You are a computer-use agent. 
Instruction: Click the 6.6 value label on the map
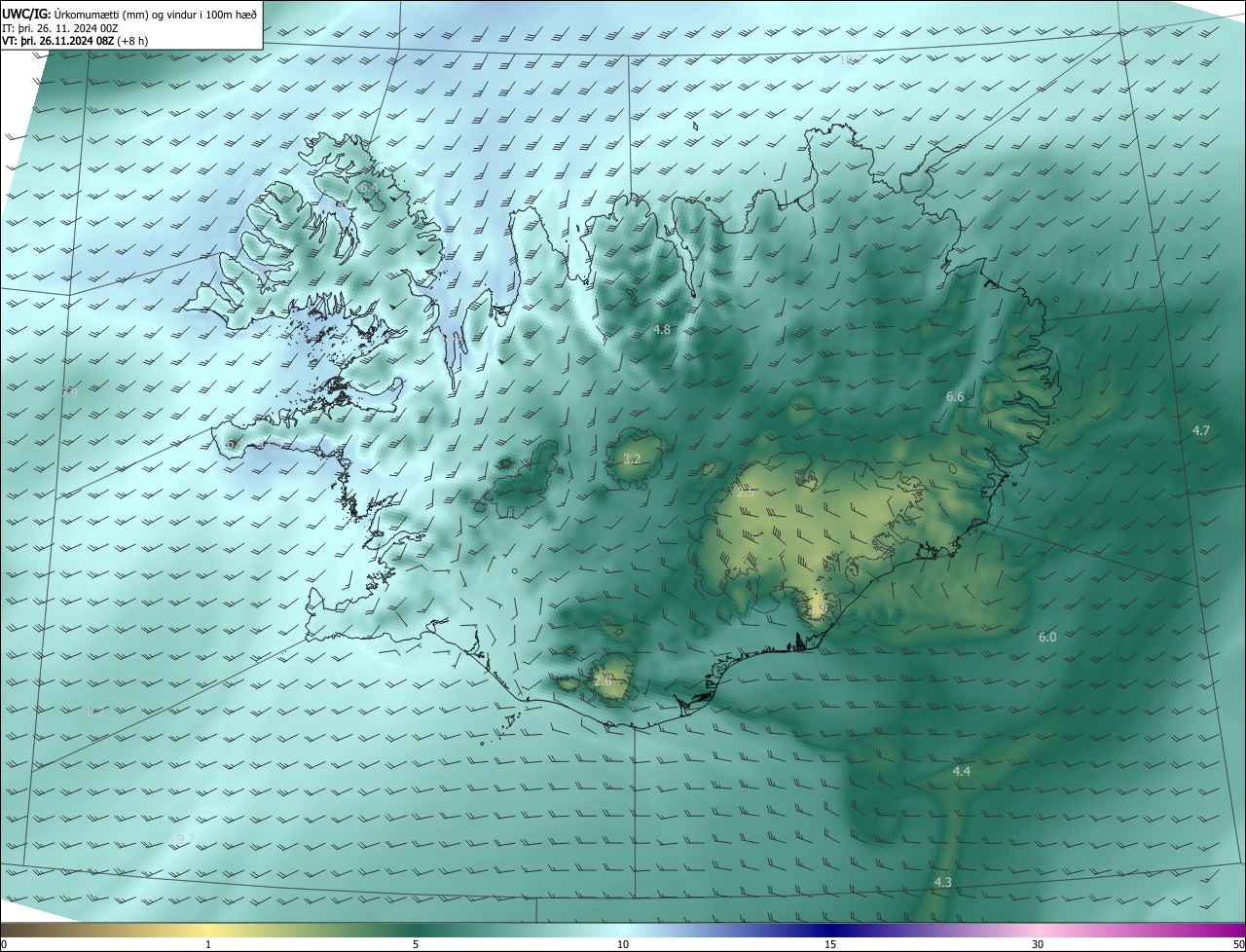click(x=955, y=397)
